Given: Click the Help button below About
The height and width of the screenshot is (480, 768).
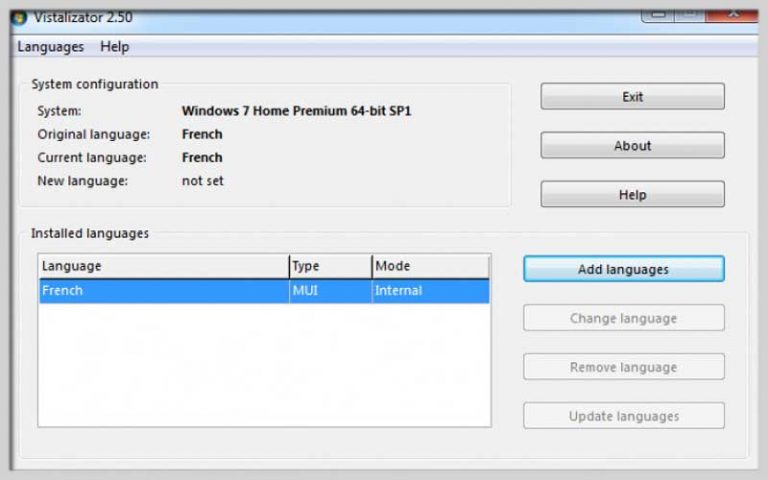Looking at the screenshot, I should [x=632, y=195].
